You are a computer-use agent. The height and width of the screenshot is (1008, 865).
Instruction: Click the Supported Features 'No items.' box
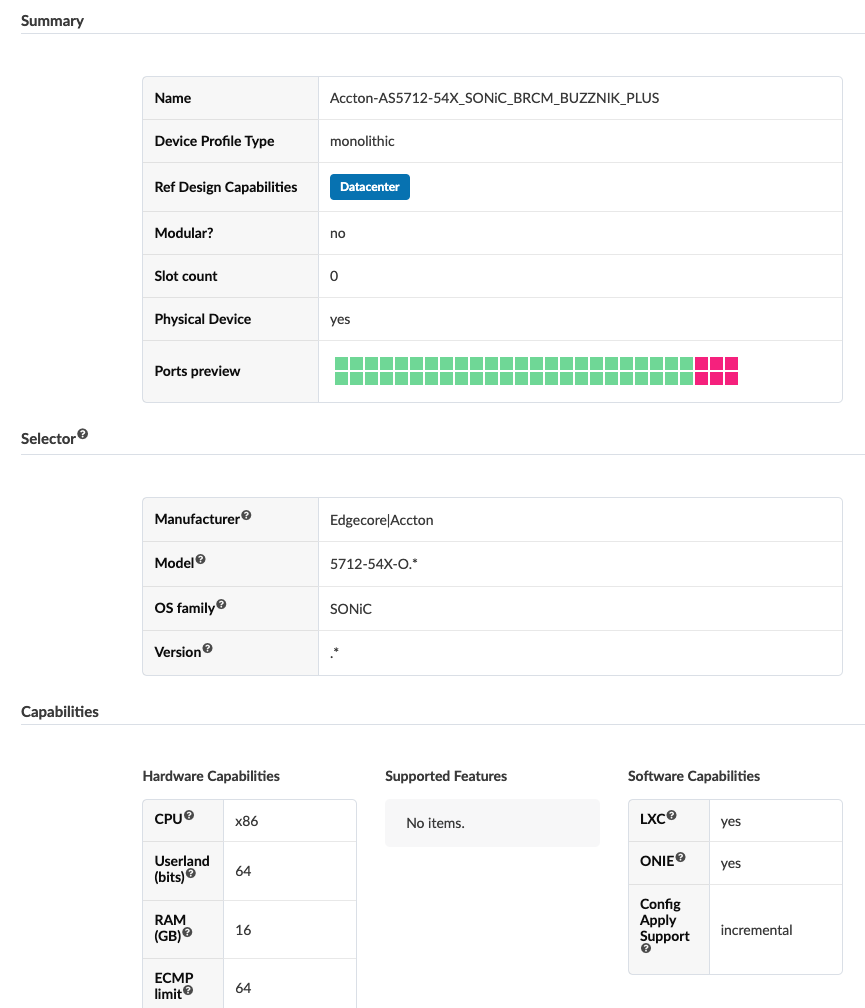pos(492,823)
